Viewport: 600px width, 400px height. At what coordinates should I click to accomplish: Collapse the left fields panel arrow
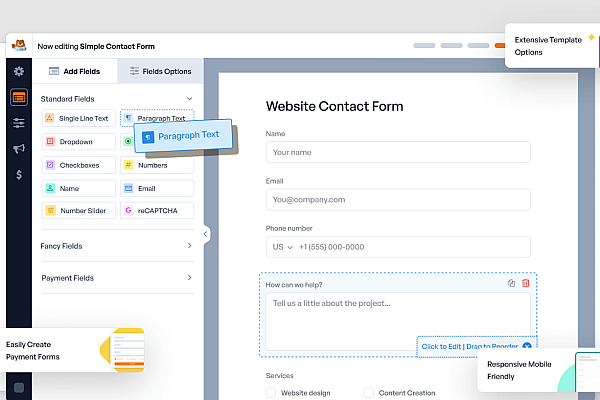click(x=205, y=234)
